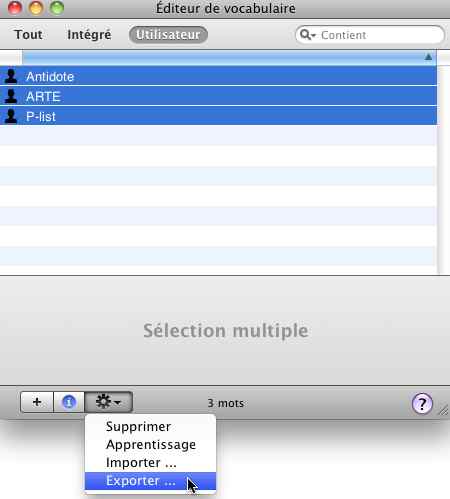Open the search magnifier options dropdown
Viewport: 450px width, 499px height.
click(307, 35)
